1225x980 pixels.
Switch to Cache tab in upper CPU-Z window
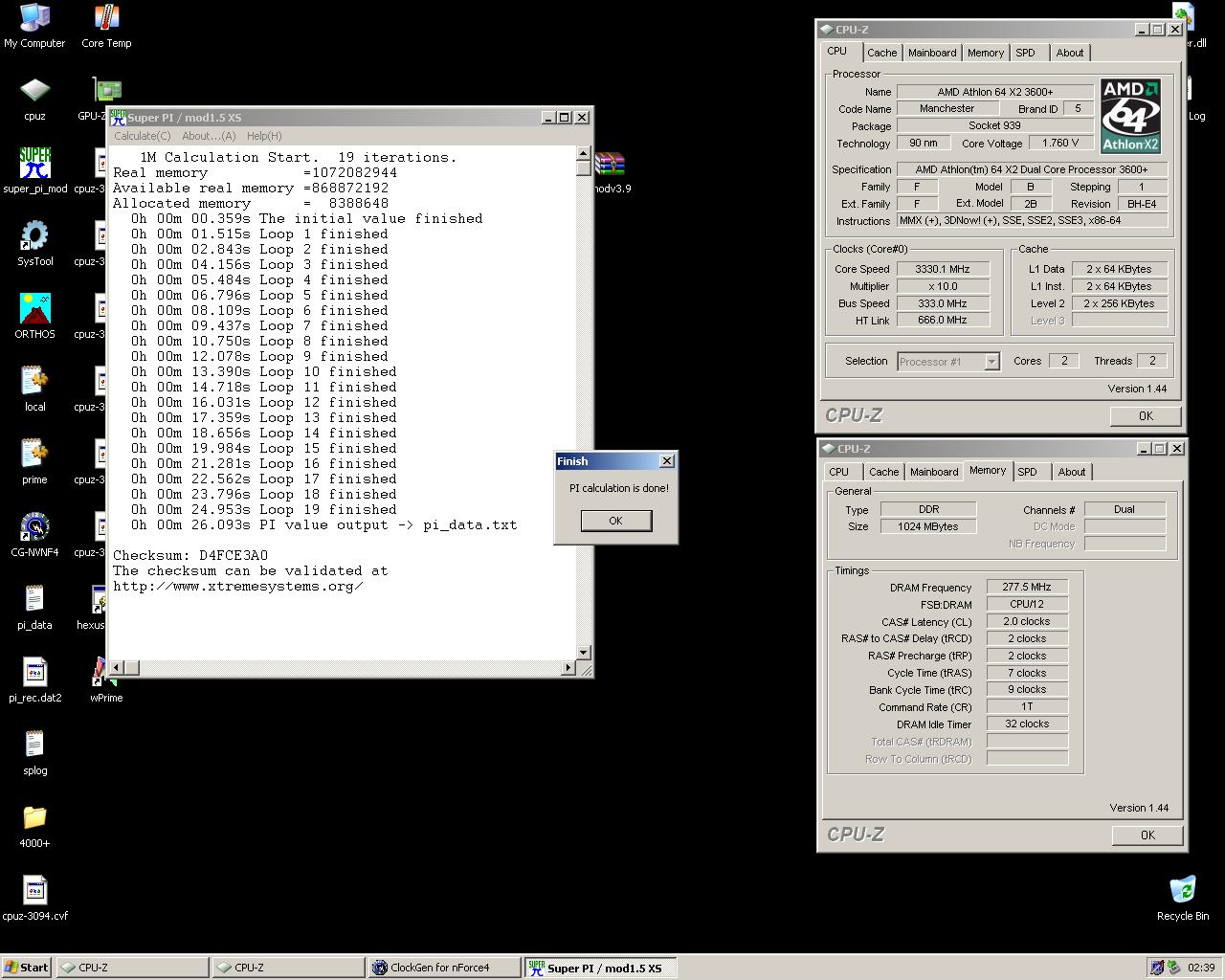tap(881, 53)
